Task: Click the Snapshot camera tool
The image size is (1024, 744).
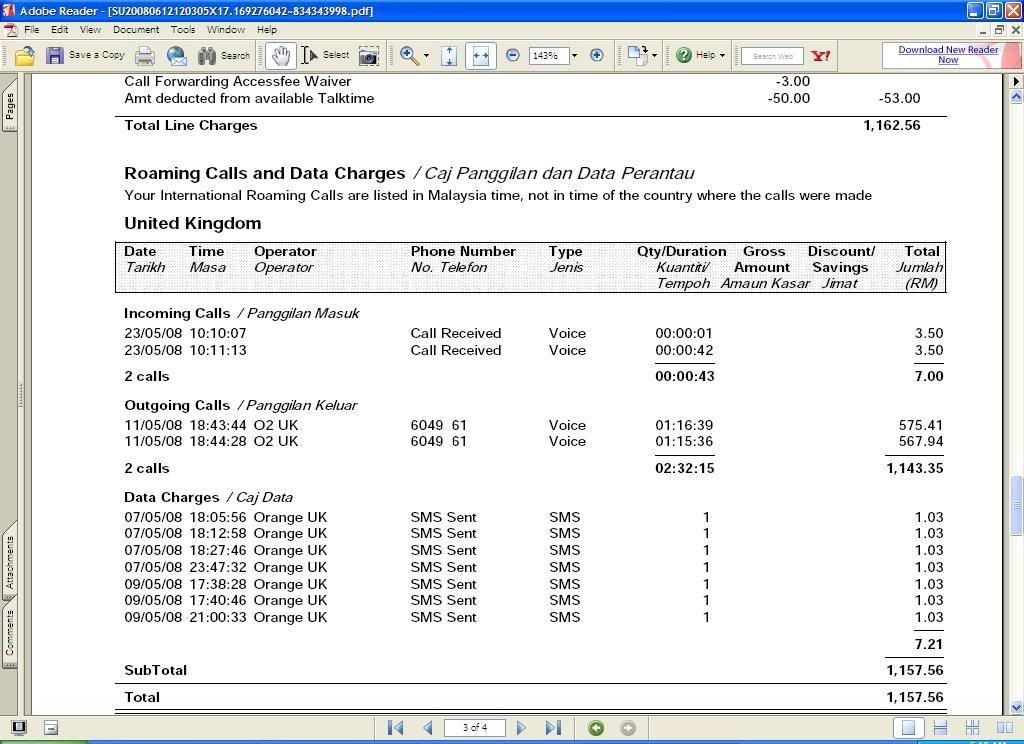Action: pyautogui.click(x=369, y=56)
